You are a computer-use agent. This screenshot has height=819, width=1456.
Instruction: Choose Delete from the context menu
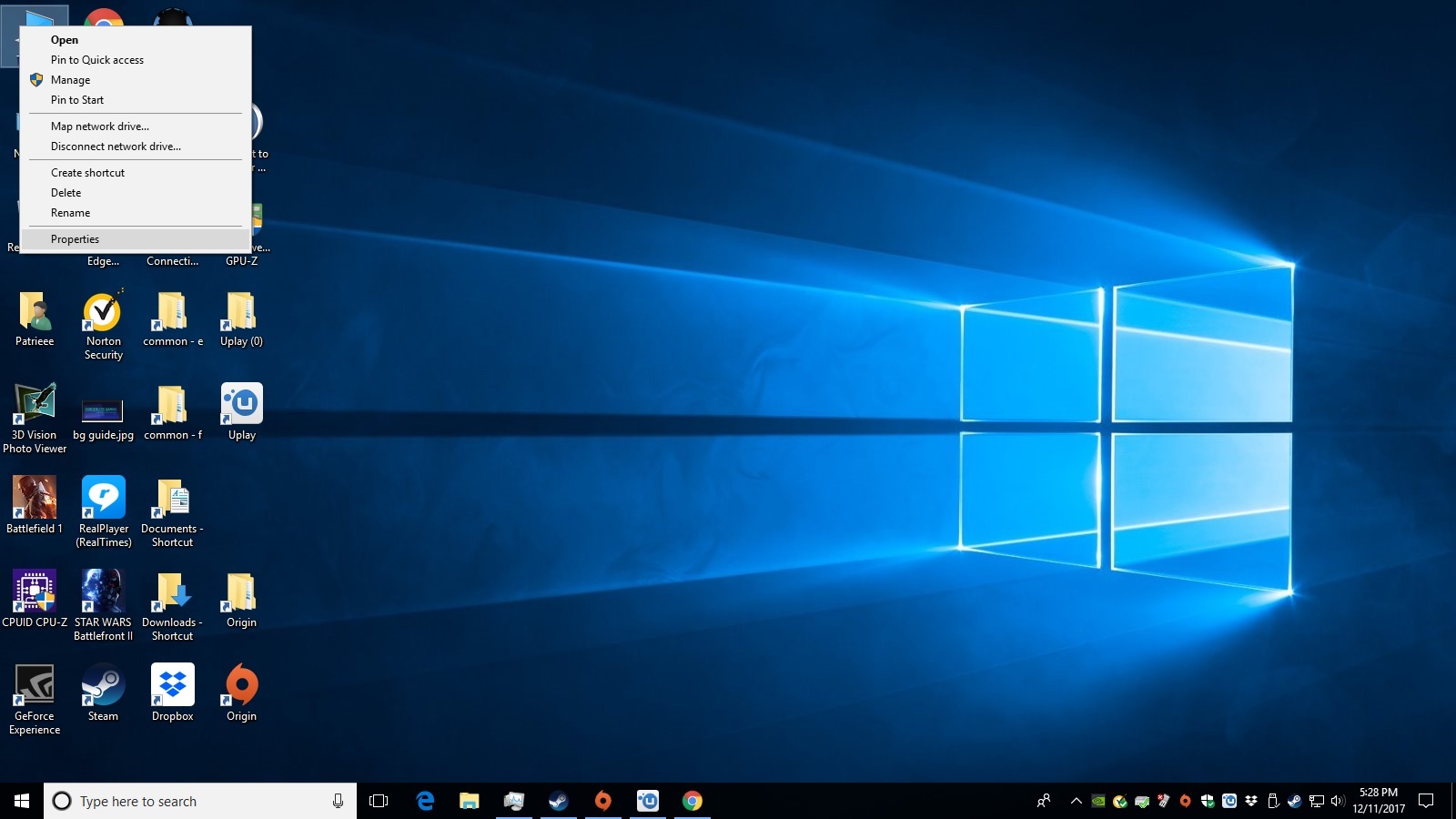tap(135, 193)
